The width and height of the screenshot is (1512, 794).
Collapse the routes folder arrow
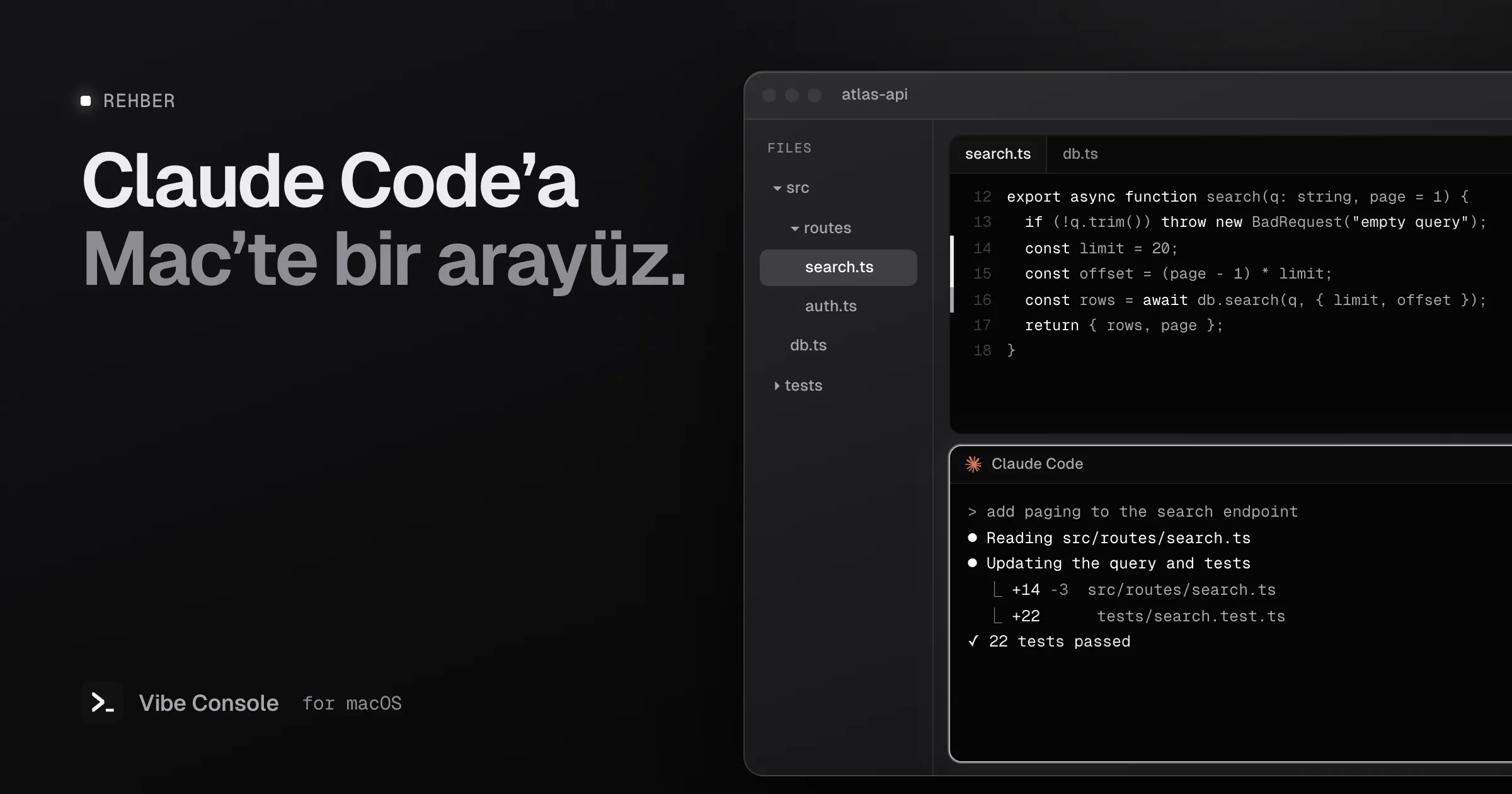click(795, 229)
